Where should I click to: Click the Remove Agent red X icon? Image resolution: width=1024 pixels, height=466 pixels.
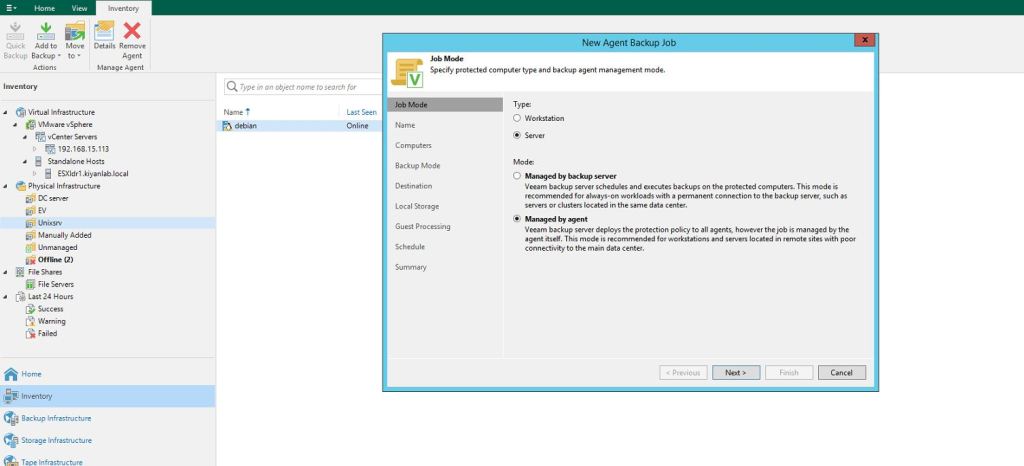(x=132, y=33)
